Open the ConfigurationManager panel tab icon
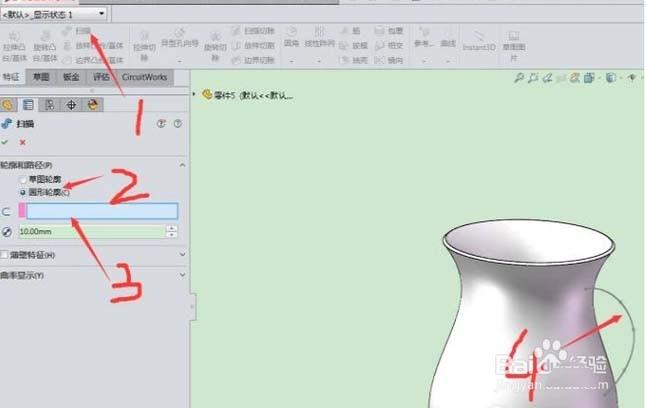 [49, 105]
